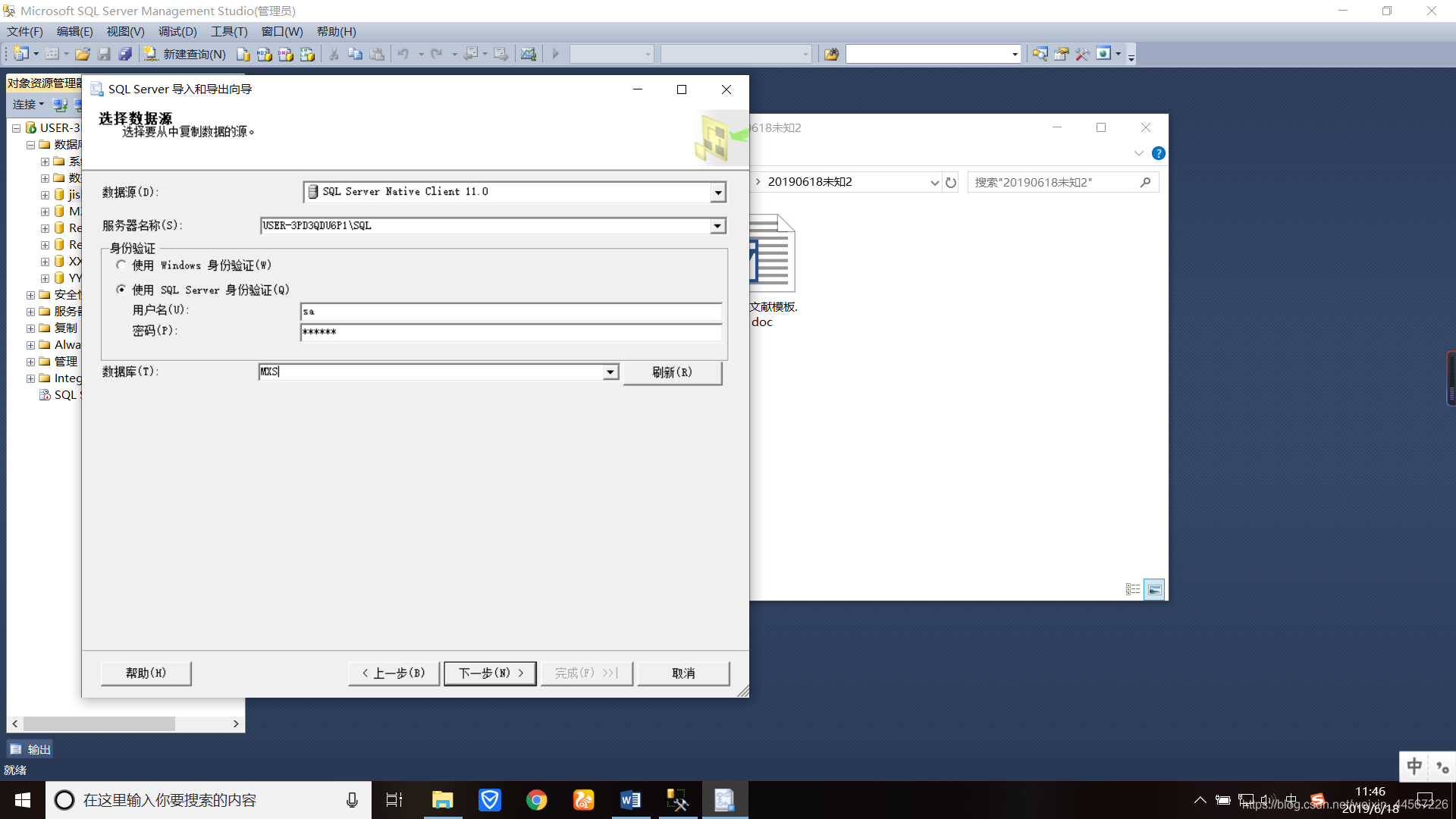Screen dimensions: 1456x819
Task: Click the 用户名 input field
Action: 511,312
